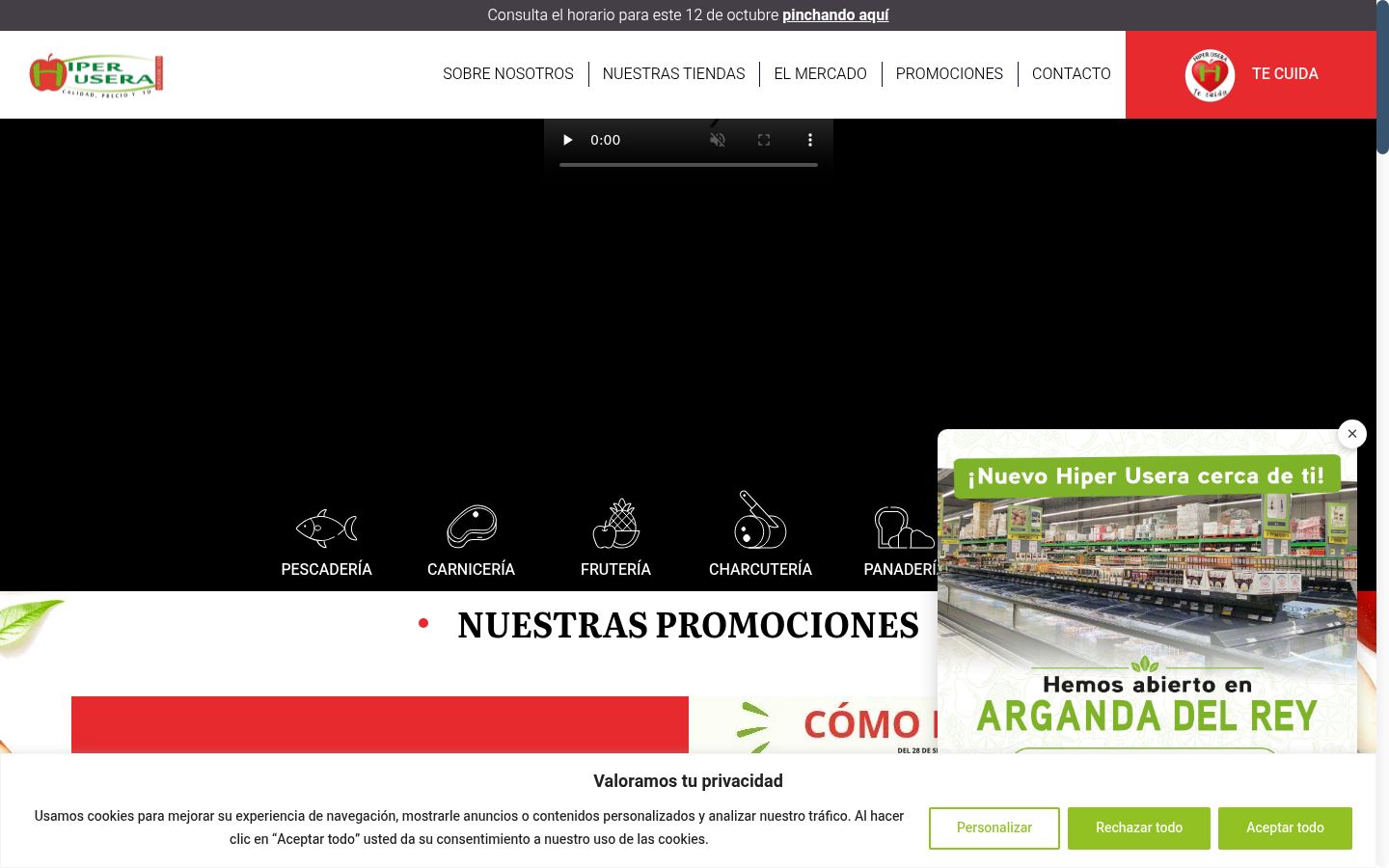Click the red promotion banner

pyautogui.click(x=380, y=724)
